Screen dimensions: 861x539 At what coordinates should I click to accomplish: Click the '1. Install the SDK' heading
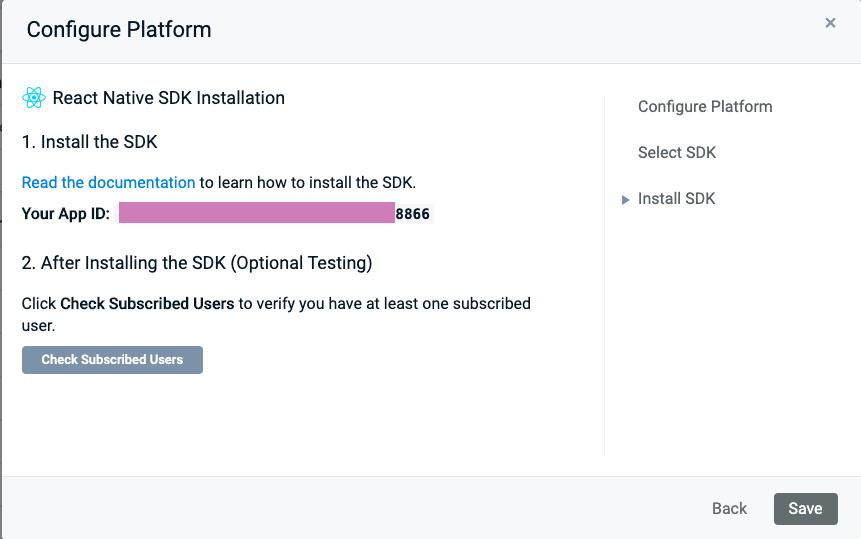(89, 142)
